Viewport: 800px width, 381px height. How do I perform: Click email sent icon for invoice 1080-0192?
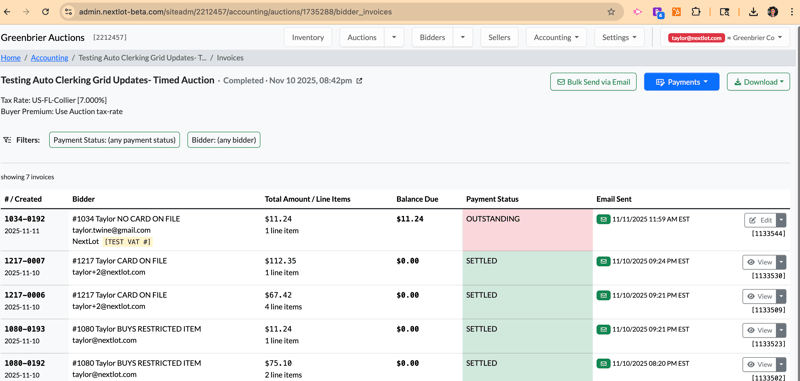click(x=604, y=364)
